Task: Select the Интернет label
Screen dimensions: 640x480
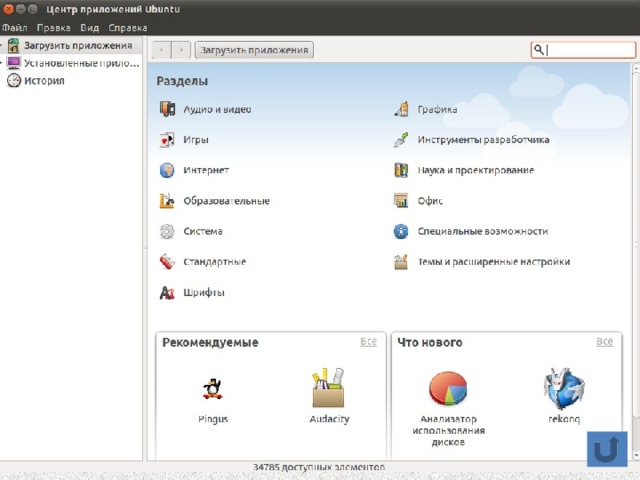Action: pos(206,170)
